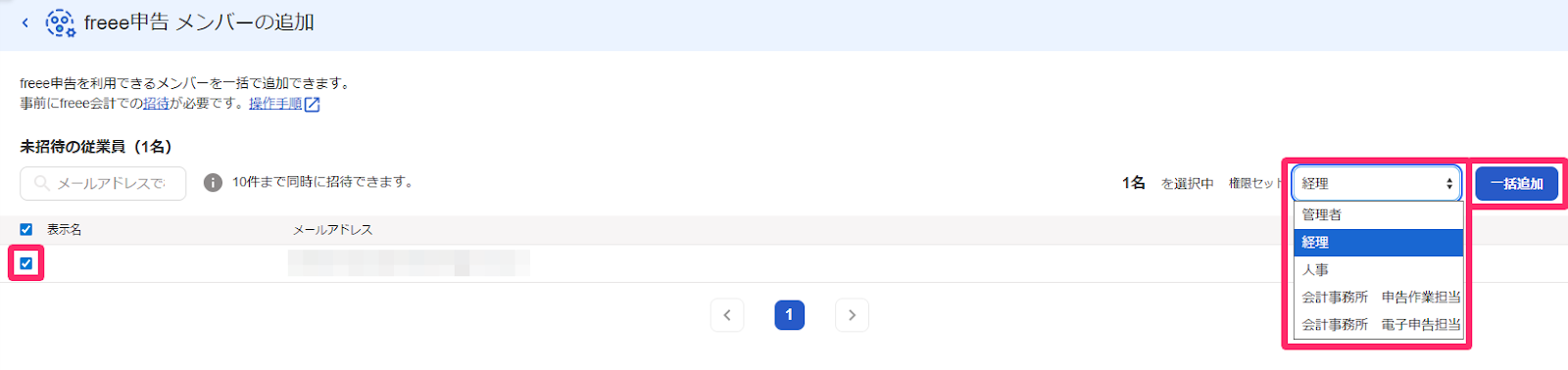
Task: Open the 招待 link
Action: (157, 103)
